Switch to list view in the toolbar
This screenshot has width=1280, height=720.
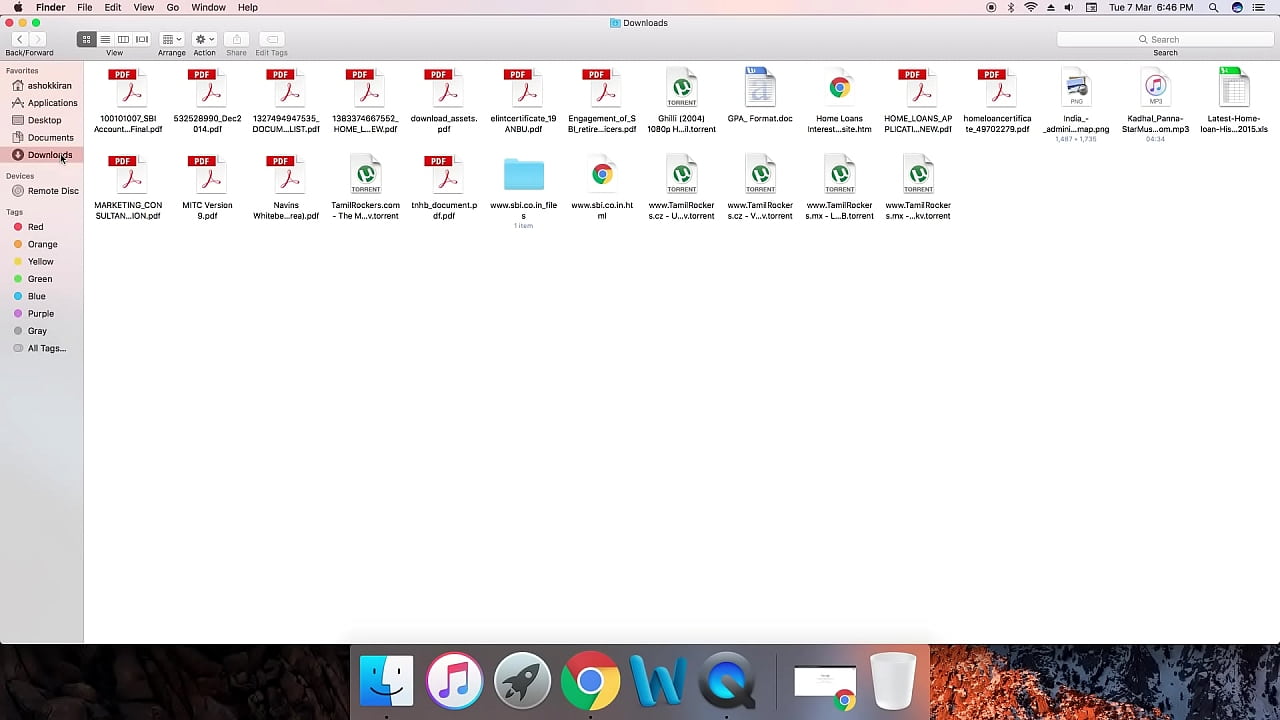105,39
